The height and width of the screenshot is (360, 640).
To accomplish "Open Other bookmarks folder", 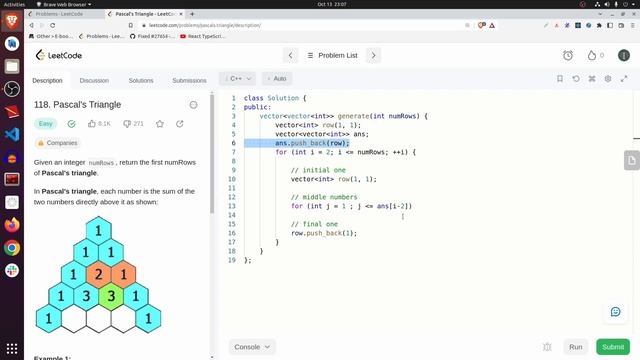I will pyautogui.click(x=51, y=36).
